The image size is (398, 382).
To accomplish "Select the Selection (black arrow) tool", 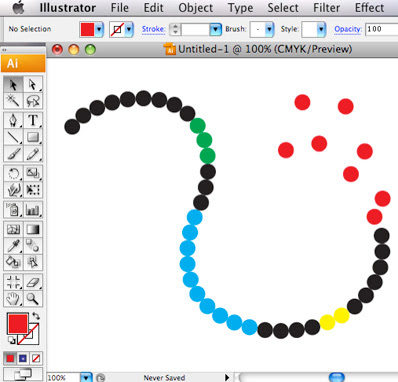I will click(13, 85).
